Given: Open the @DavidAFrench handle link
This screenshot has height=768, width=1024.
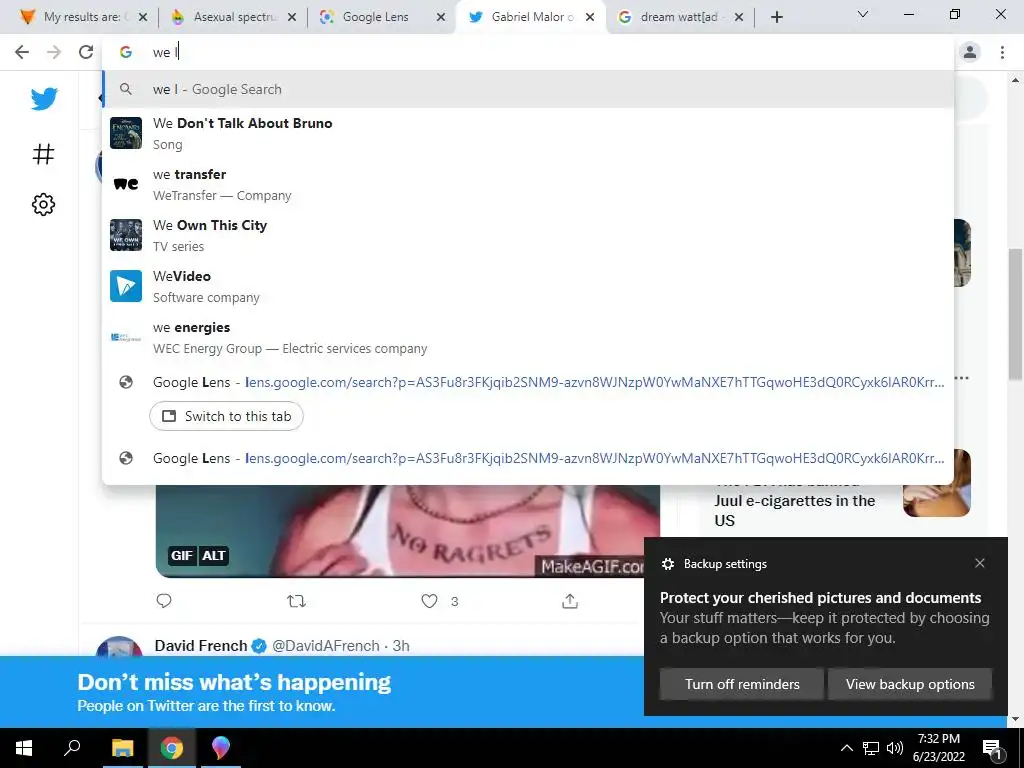Looking at the screenshot, I should pos(325,646).
